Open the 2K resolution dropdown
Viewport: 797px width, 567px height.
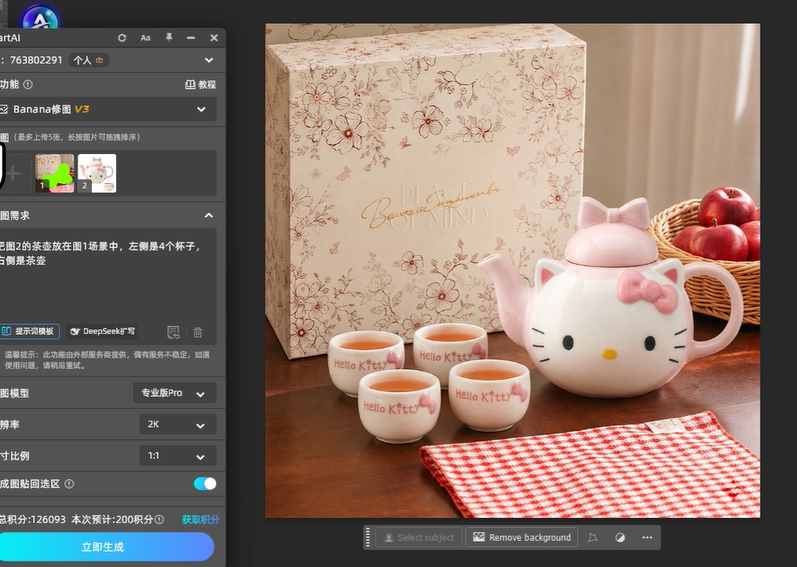click(178, 424)
